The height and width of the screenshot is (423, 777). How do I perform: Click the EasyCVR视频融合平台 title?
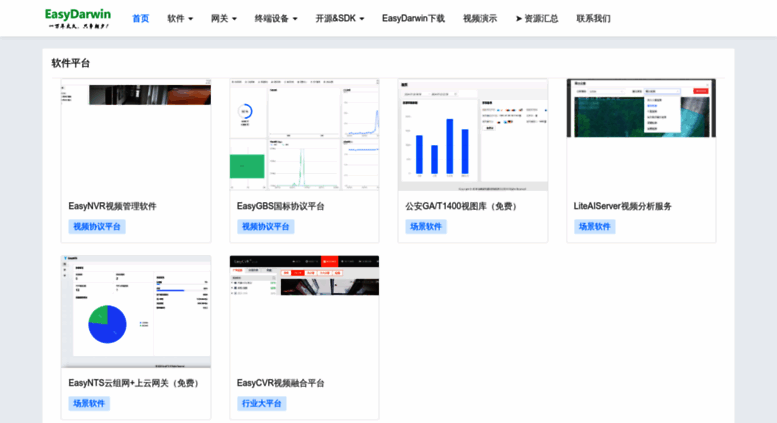(280, 383)
